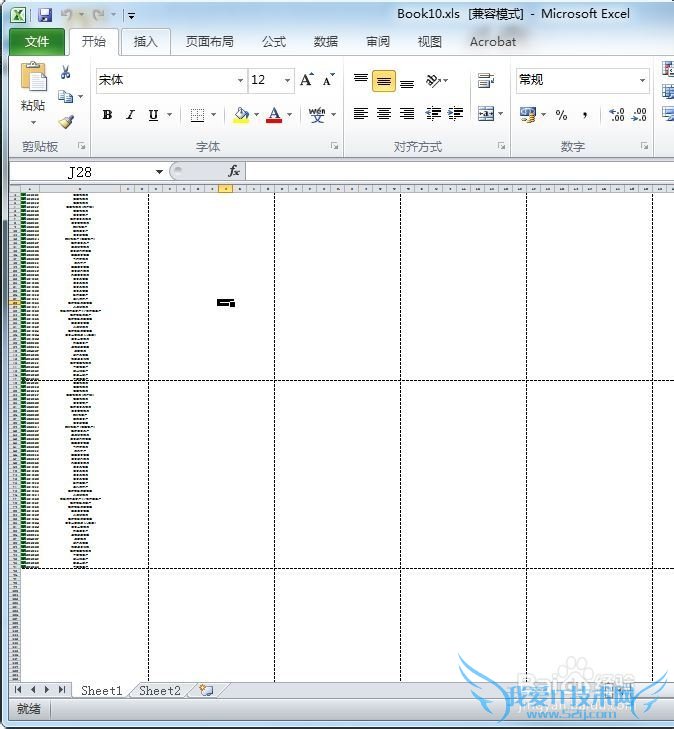Screen dimensions: 674x729
Task: Click the wén phonetic guide icon
Action: [x=317, y=114]
